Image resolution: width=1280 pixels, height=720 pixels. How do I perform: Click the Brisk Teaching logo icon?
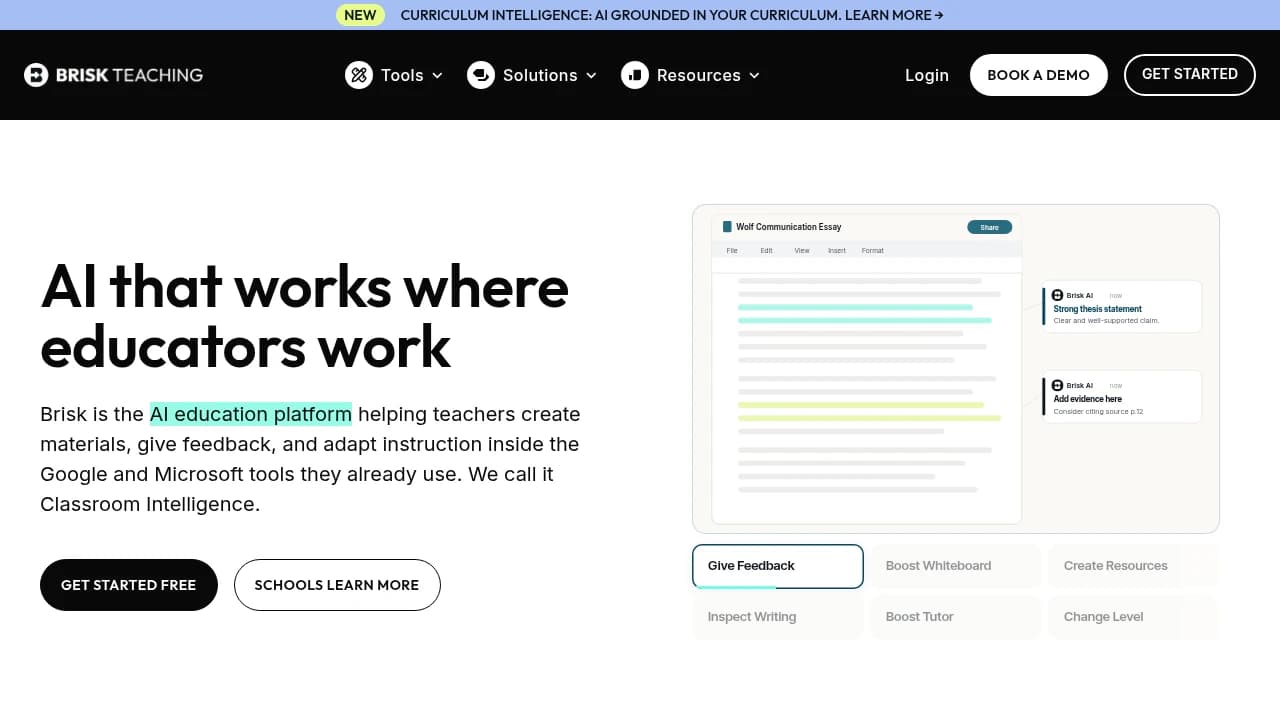[x=36, y=75]
